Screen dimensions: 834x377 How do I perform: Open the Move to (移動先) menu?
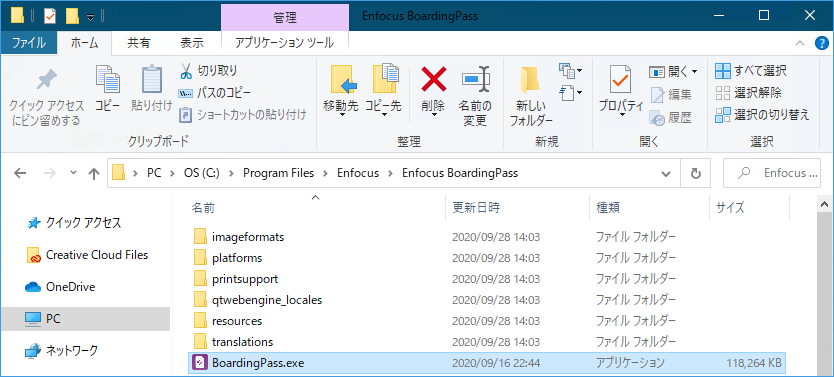click(341, 91)
